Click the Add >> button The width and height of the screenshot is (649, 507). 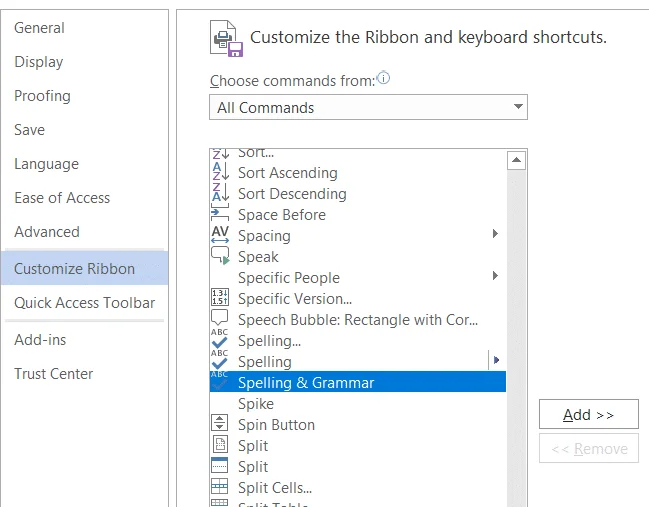(589, 414)
